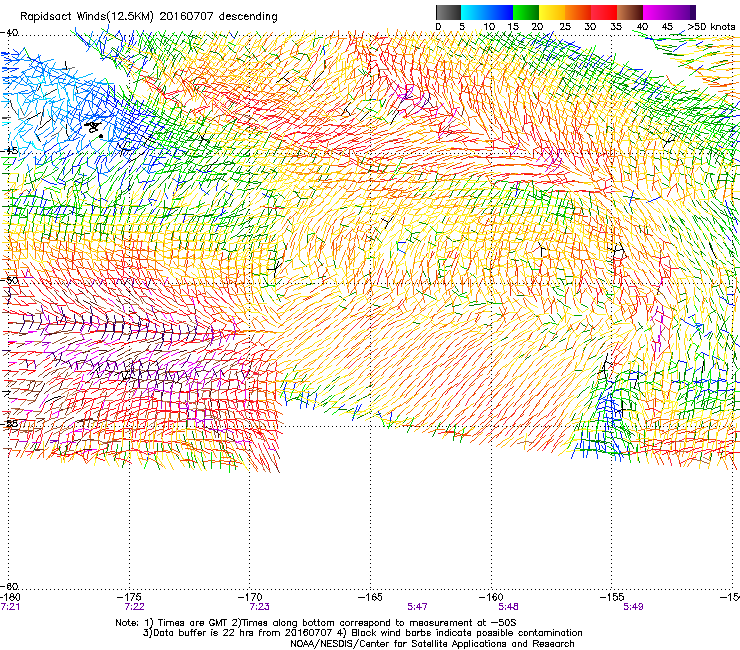Click the '>50 knots' legend label

(x=711, y=27)
